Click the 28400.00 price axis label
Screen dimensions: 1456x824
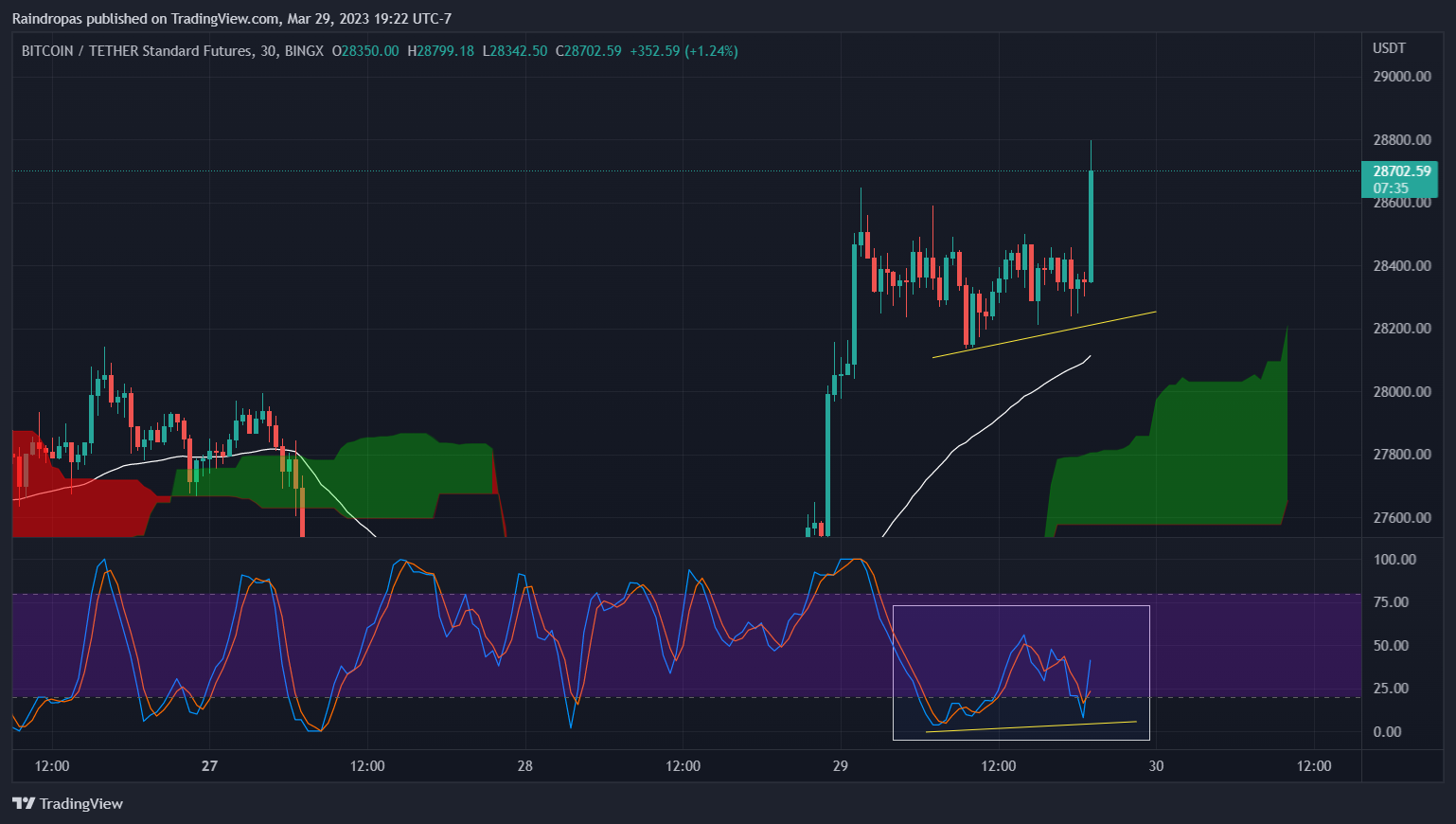[x=1402, y=265]
